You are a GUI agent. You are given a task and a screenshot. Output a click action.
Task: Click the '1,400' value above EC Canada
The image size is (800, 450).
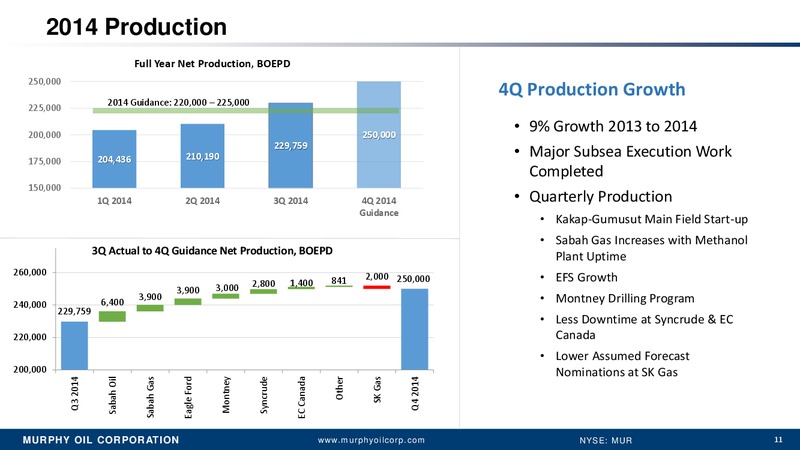click(302, 283)
